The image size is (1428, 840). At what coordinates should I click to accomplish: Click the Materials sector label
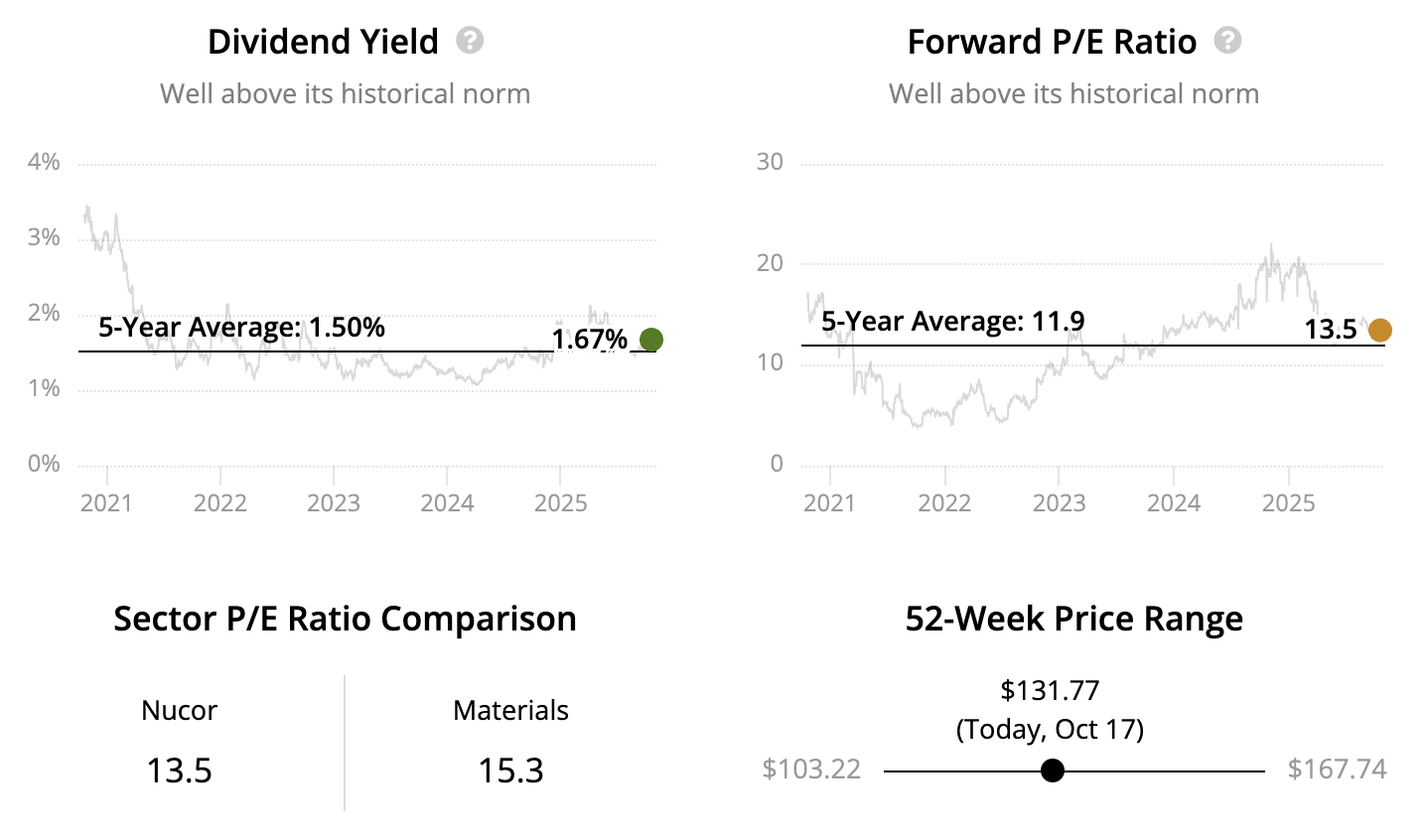[510, 710]
